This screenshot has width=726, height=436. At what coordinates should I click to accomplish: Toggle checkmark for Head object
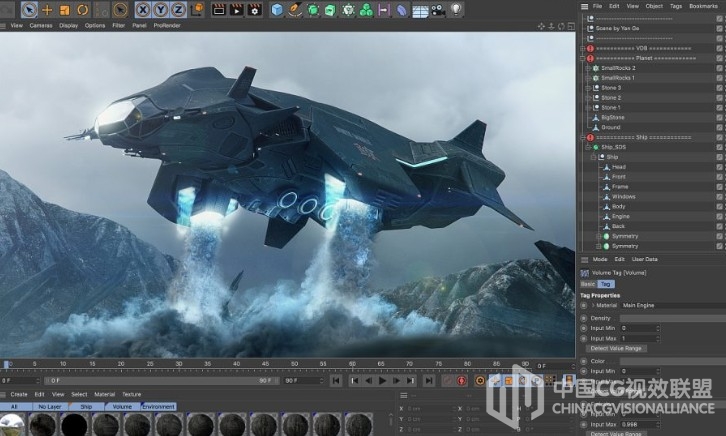coord(720,167)
